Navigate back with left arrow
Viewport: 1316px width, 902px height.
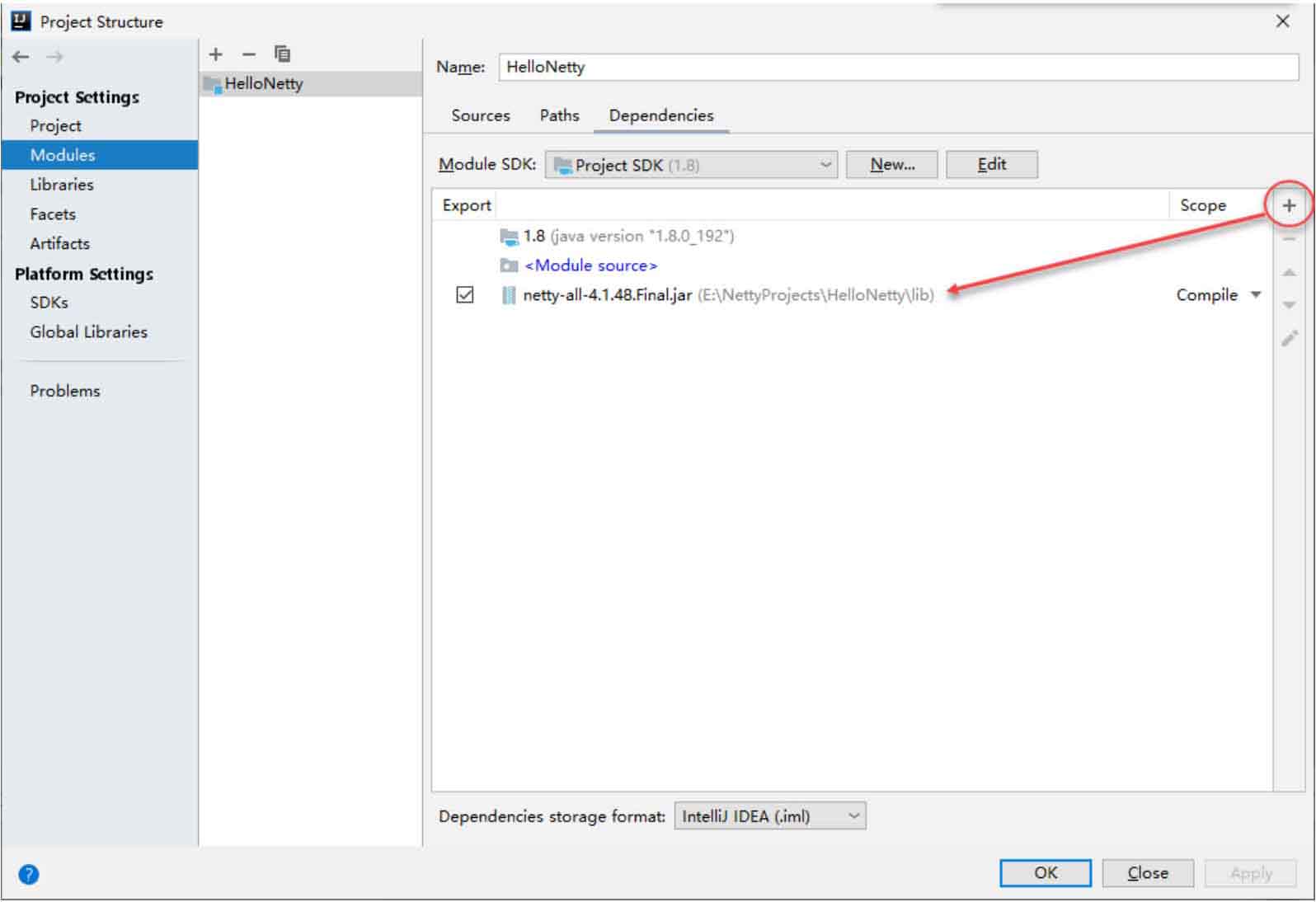pos(21,57)
